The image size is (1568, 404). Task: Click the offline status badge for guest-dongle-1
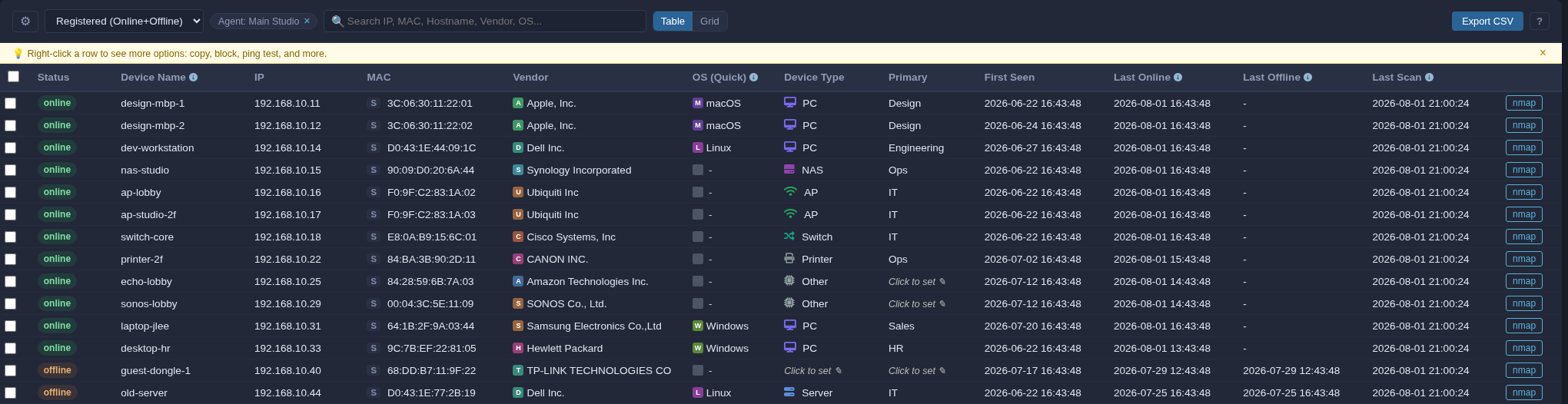click(57, 370)
